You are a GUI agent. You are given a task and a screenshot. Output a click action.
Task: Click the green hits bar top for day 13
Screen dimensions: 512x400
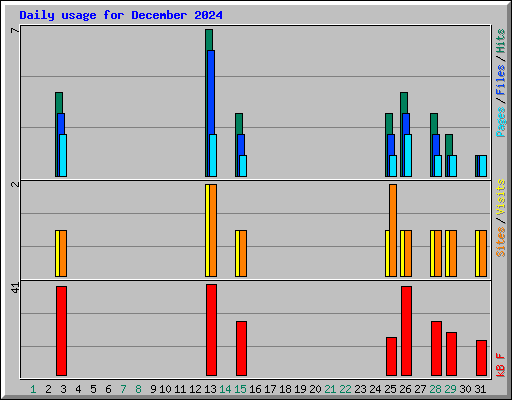click(209, 39)
